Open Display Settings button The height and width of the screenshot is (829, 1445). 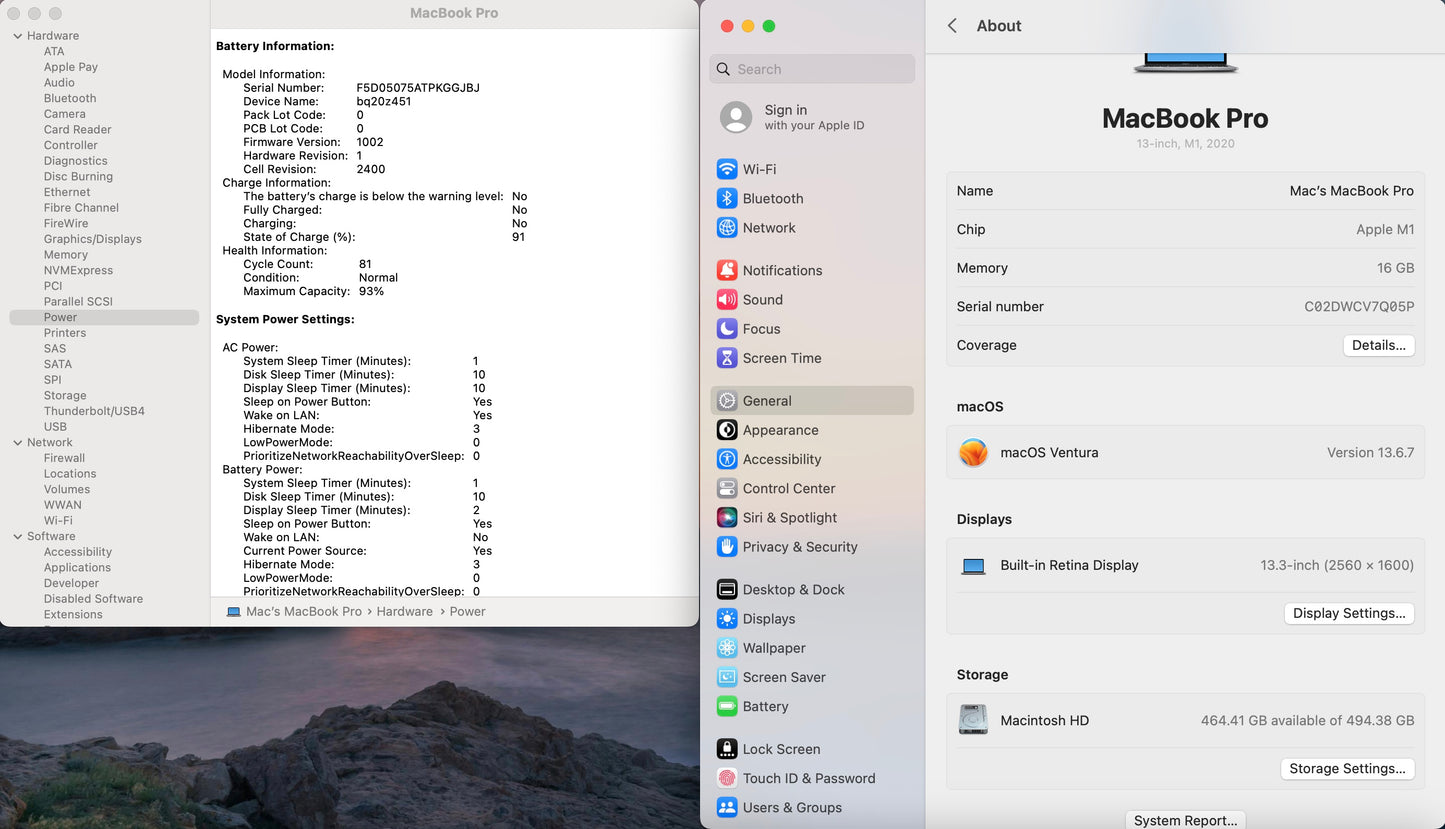[1349, 613]
